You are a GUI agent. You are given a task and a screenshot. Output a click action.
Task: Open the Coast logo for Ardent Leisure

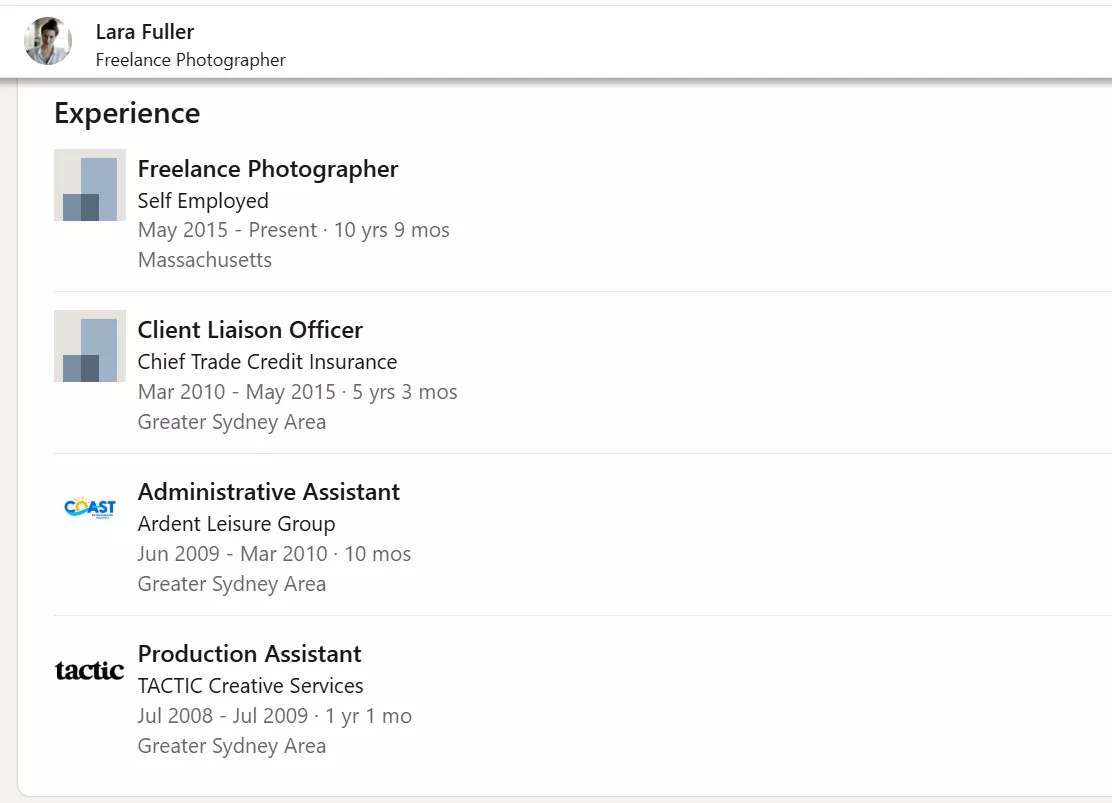(x=90, y=508)
